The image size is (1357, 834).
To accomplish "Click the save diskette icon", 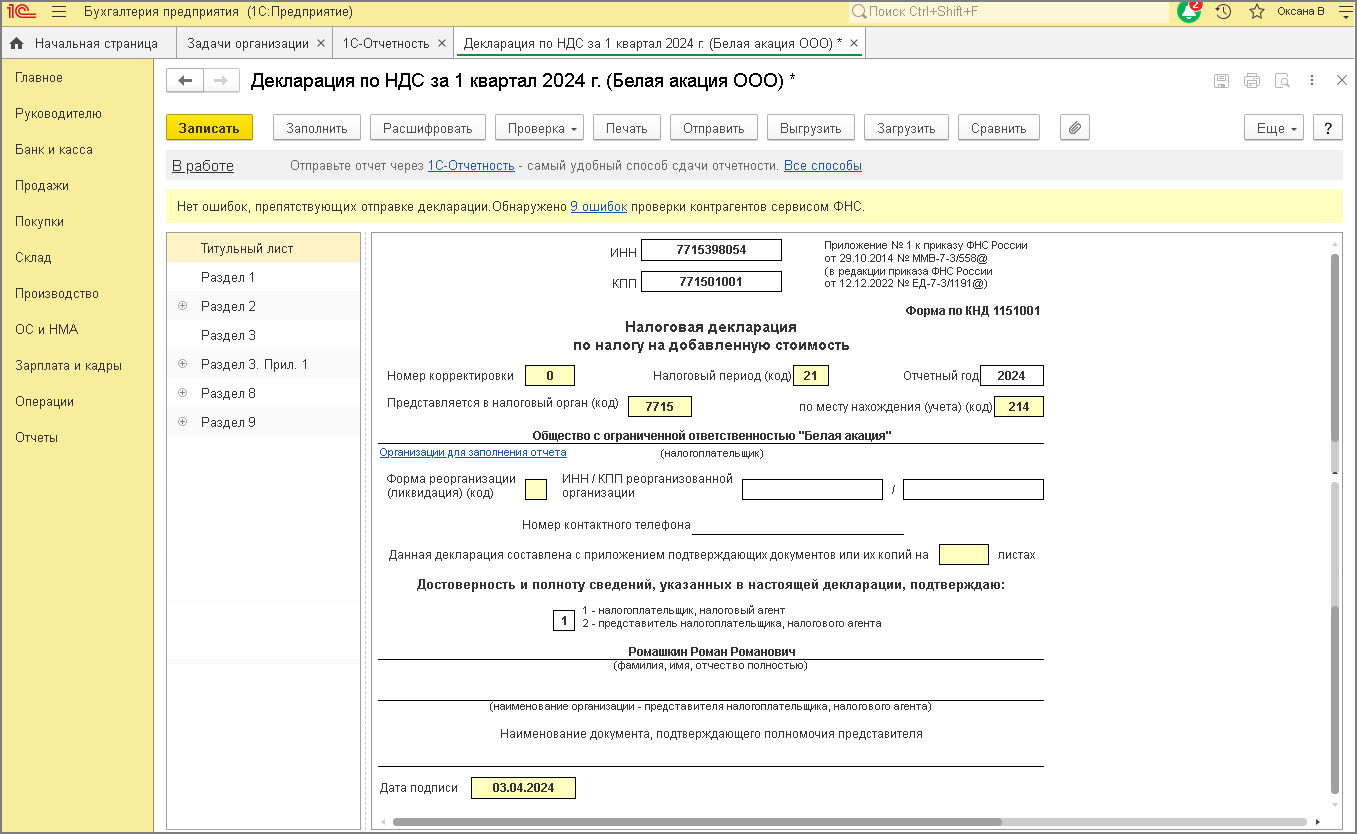I will pos(1221,81).
